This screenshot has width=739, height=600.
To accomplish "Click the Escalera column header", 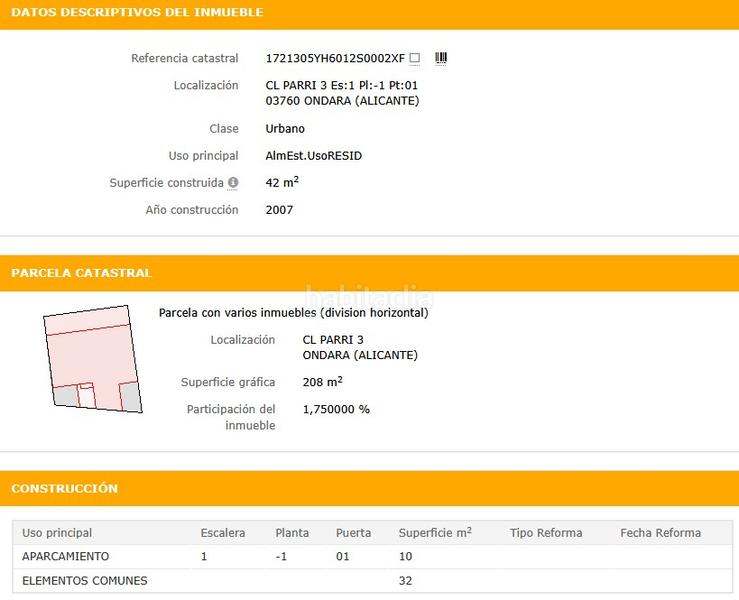I will coord(222,533).
